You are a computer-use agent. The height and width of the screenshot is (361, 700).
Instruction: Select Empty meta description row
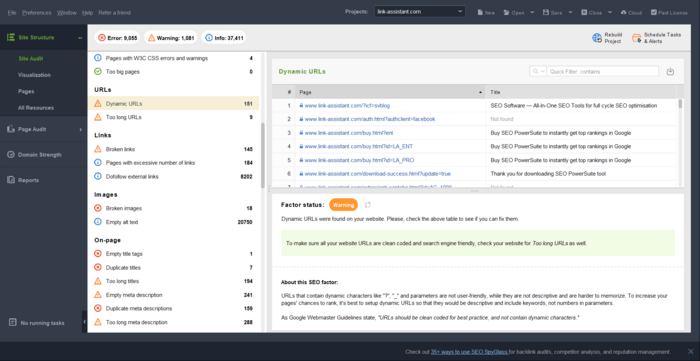(x=174, y=295)
